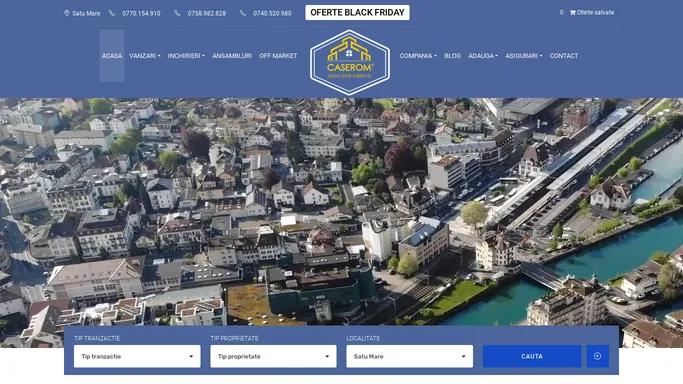Viewport: 683px width, 384px height.
Task: Click the Caserom hexagon logo
Action: (349, 62)
